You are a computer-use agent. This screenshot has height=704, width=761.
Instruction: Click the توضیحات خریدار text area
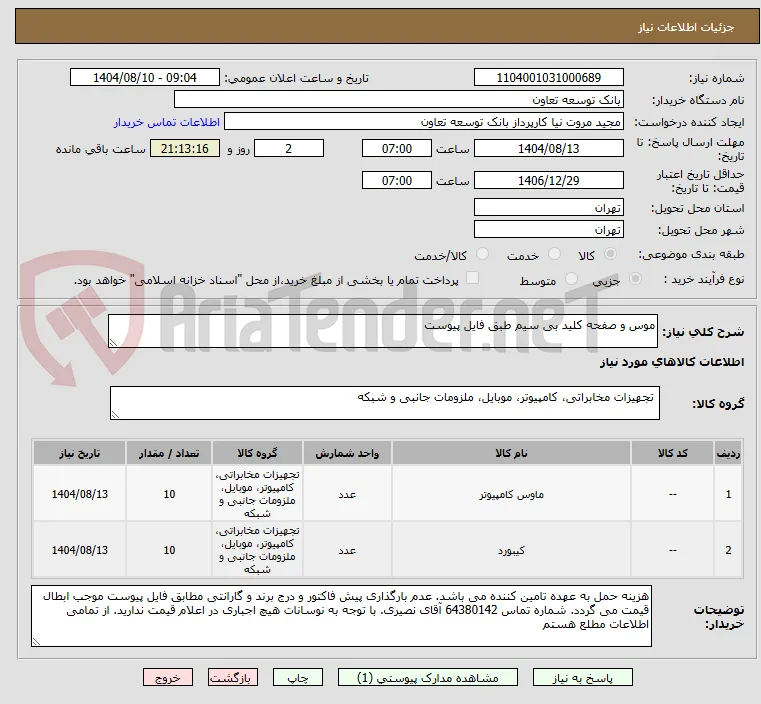[x=341, y=616]
